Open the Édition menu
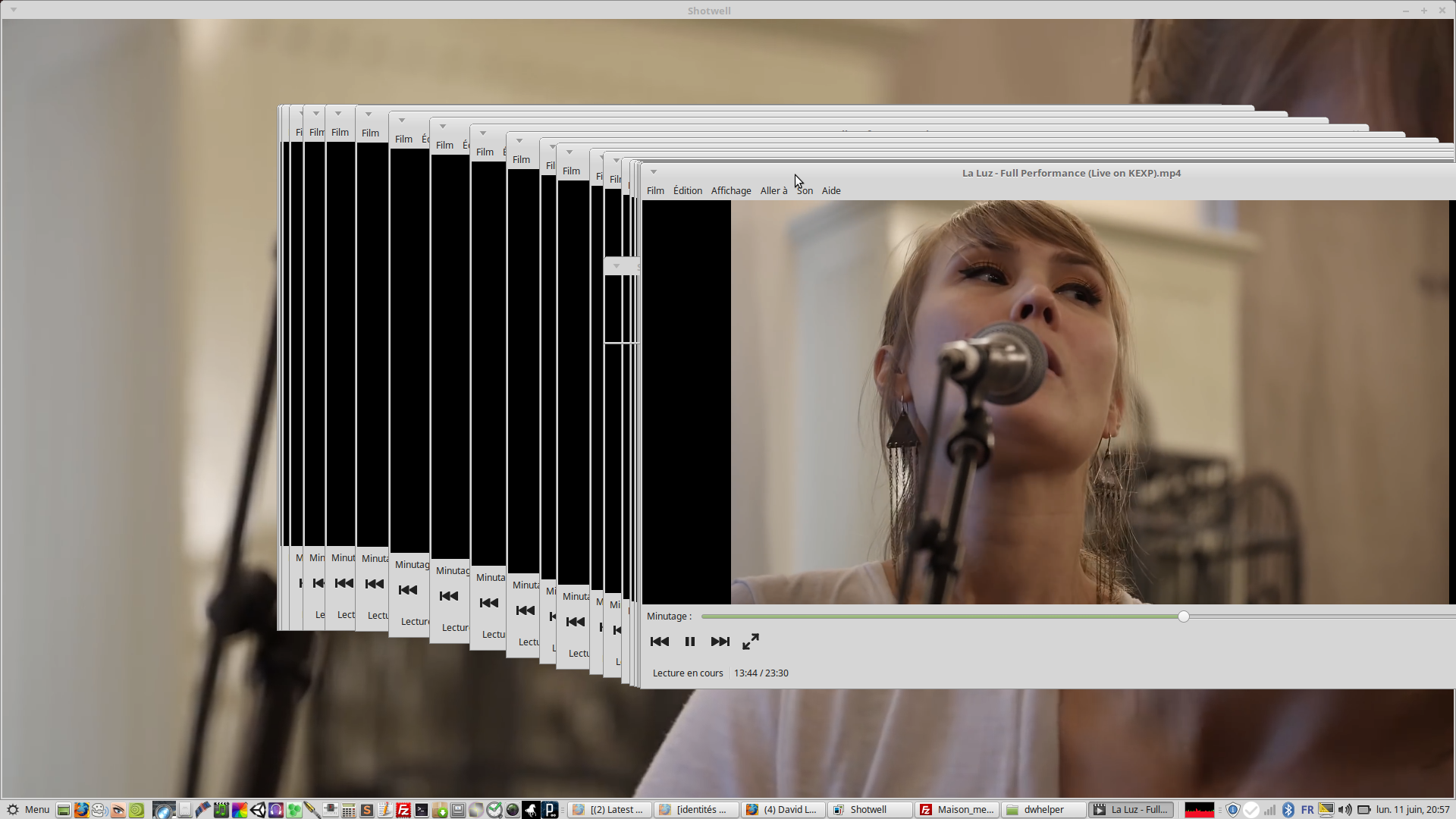1456x819 pixels. coord(687,190)
